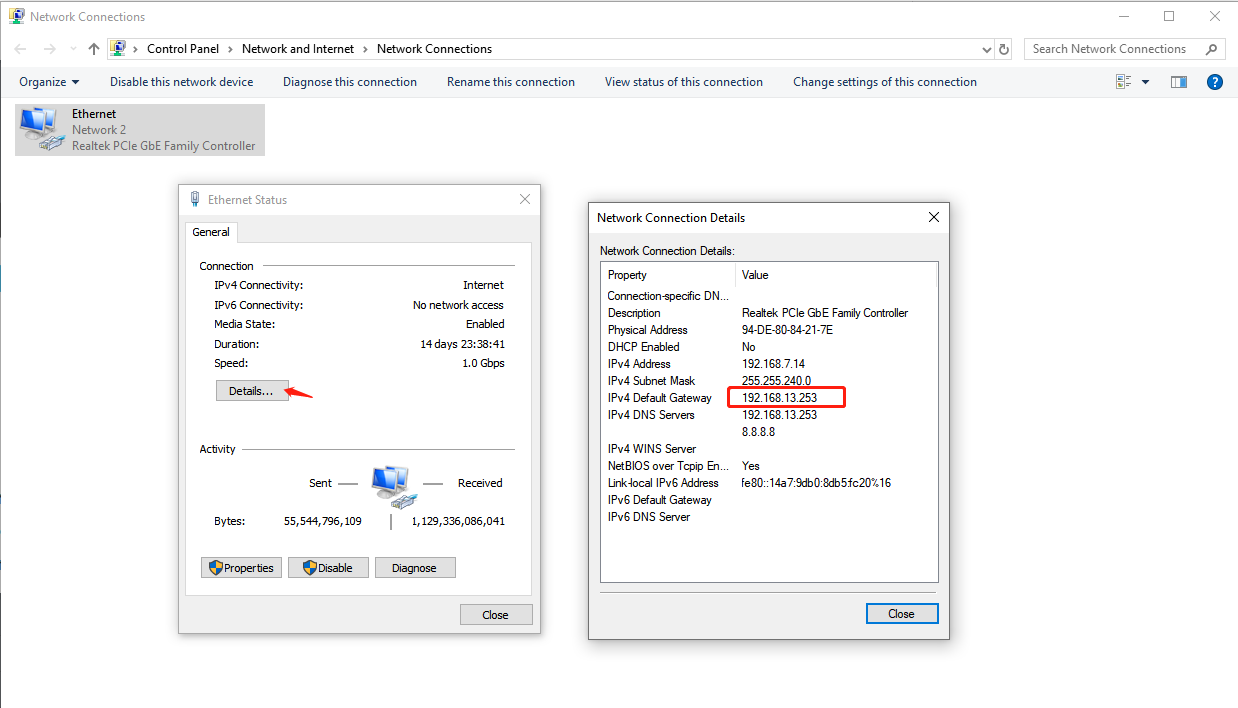The width and height of the screenshot is (1238, 708).
Task: Choose Diagnose this connection
Action: (350, 82)
